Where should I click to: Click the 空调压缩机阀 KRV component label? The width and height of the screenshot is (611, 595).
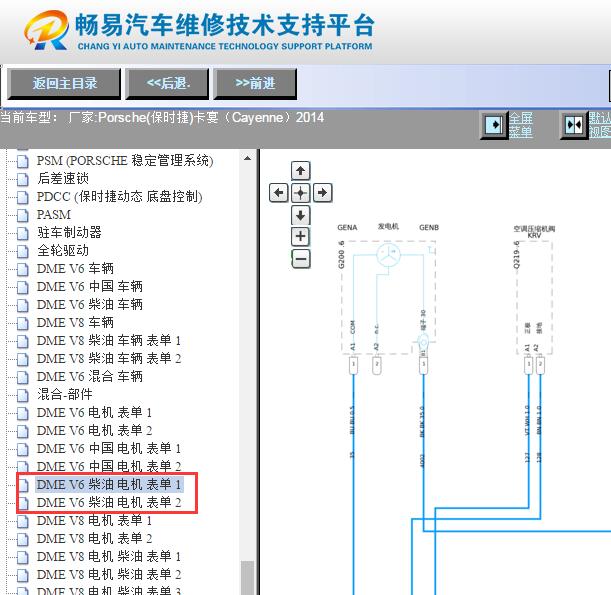[534, 232]
